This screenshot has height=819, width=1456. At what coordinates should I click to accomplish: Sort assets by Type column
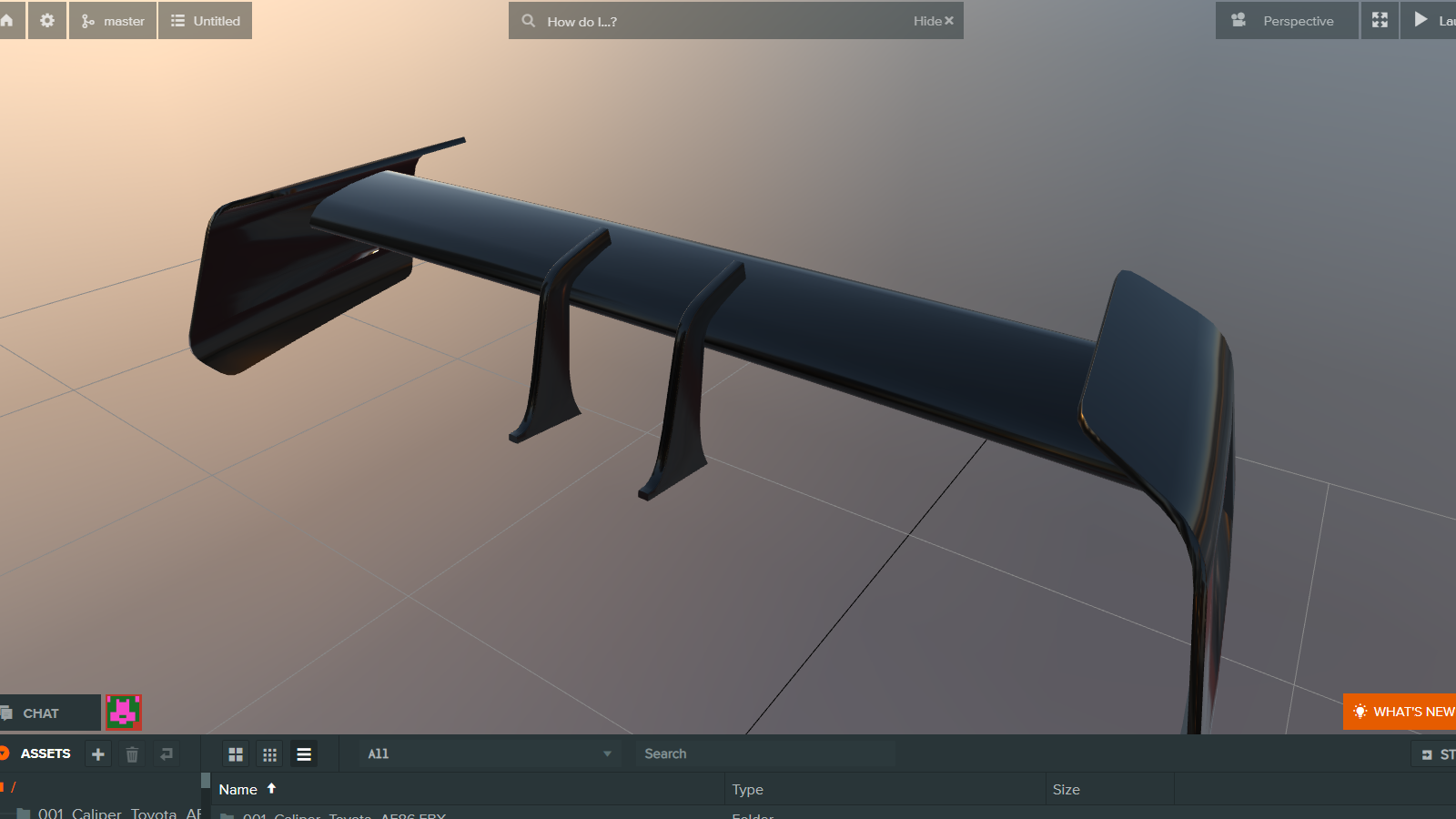coord(885,789)
